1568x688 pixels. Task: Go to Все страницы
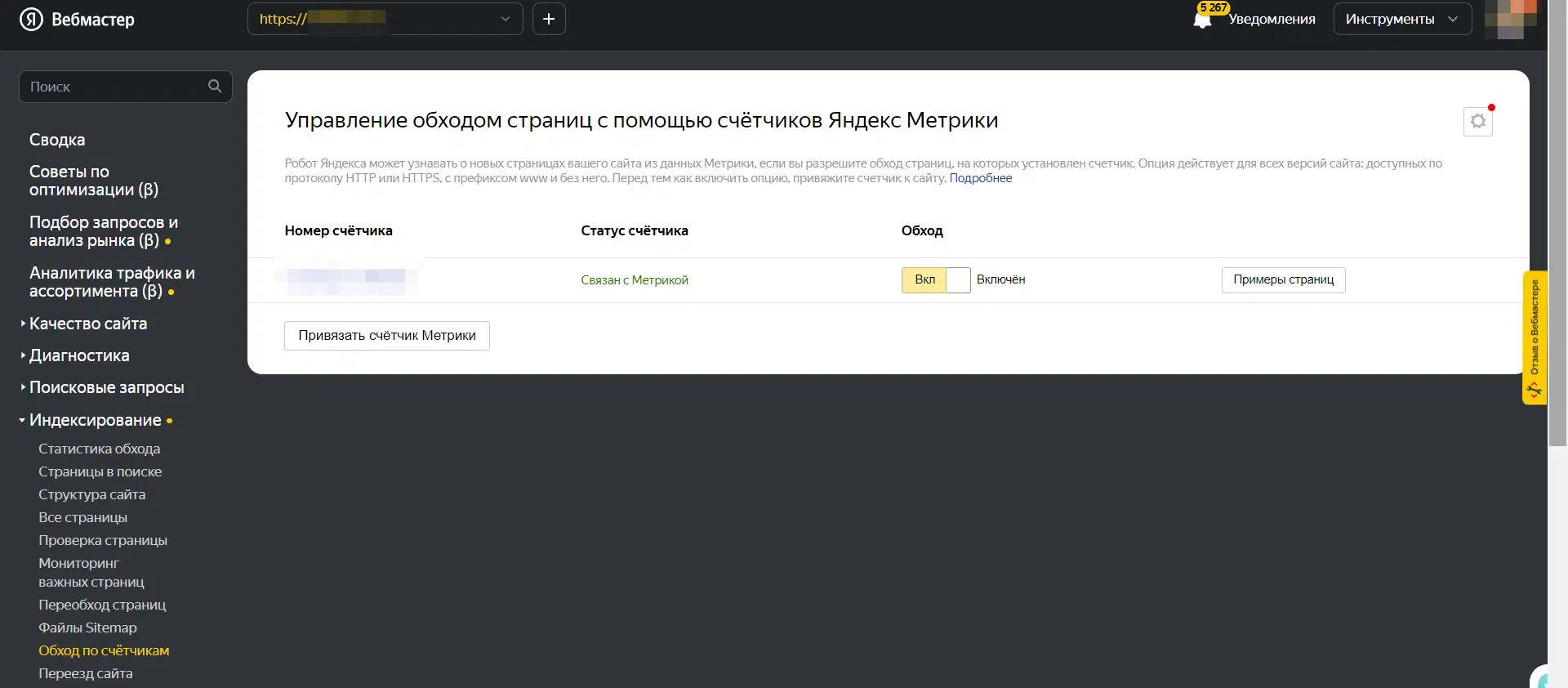83,517
